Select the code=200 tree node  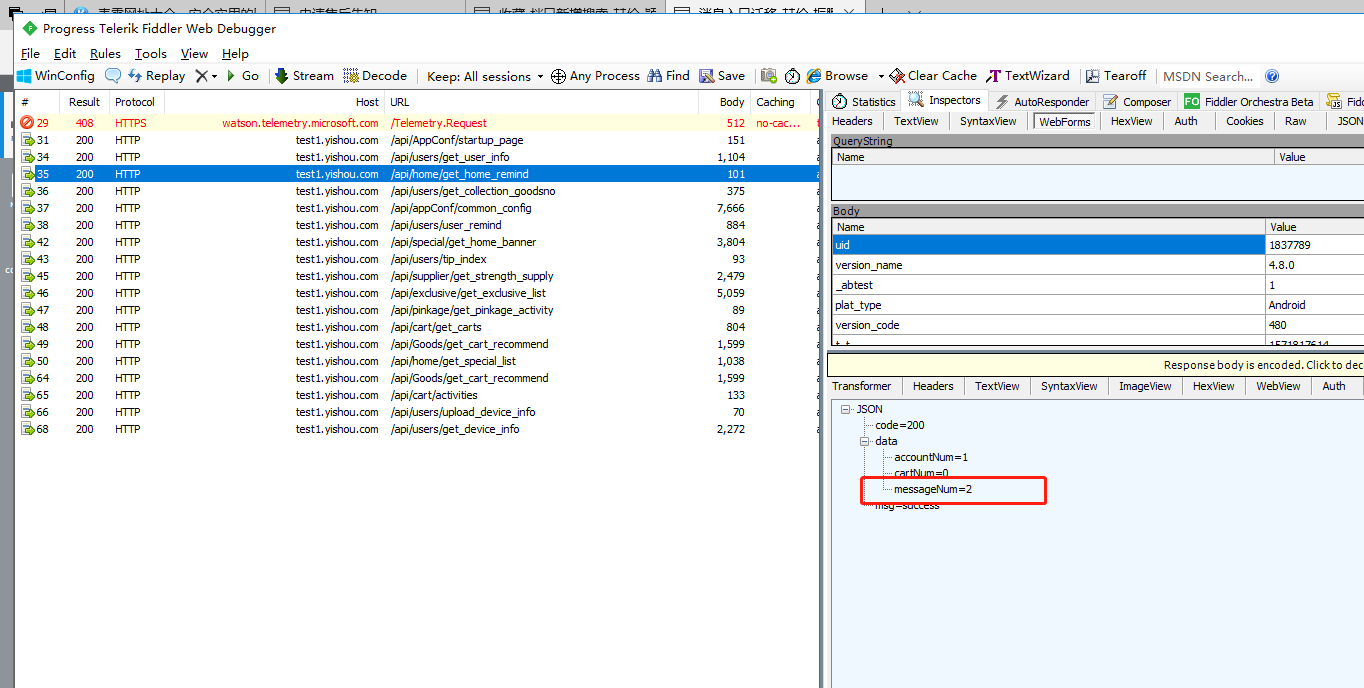click(900, 425)
